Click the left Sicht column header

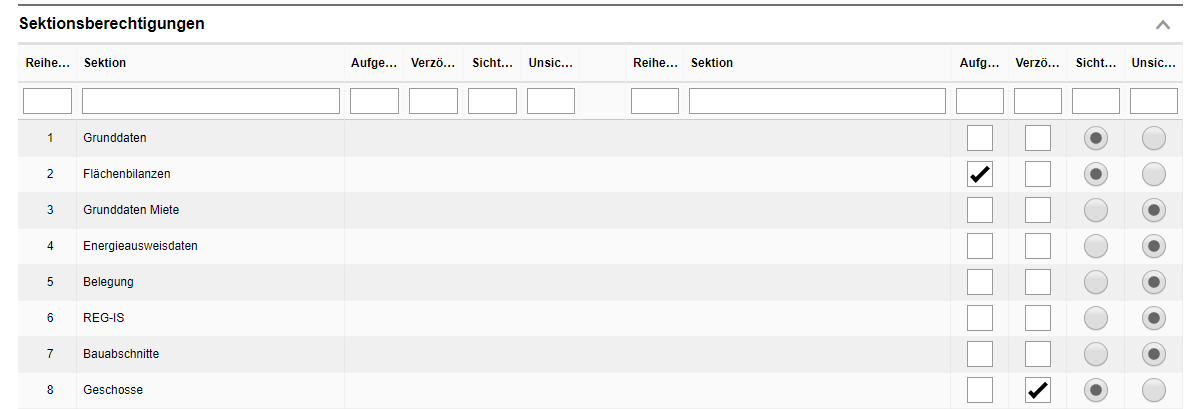pyautogui.click(x=491, y=63)
